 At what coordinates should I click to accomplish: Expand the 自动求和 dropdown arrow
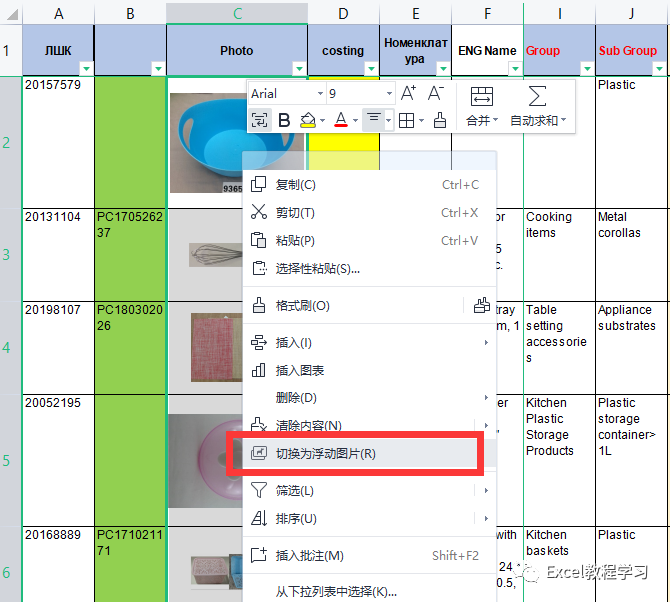pyautogui.click(x=563, y=120)
